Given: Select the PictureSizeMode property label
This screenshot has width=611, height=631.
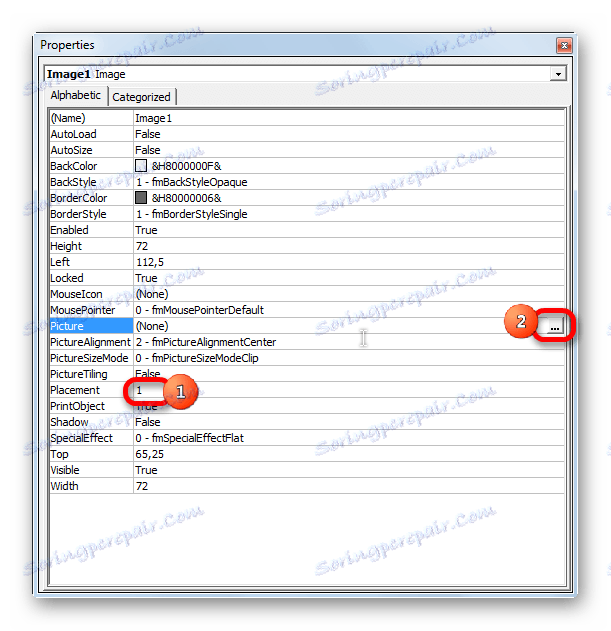Looking at the screenshot, I should [91, 358].
